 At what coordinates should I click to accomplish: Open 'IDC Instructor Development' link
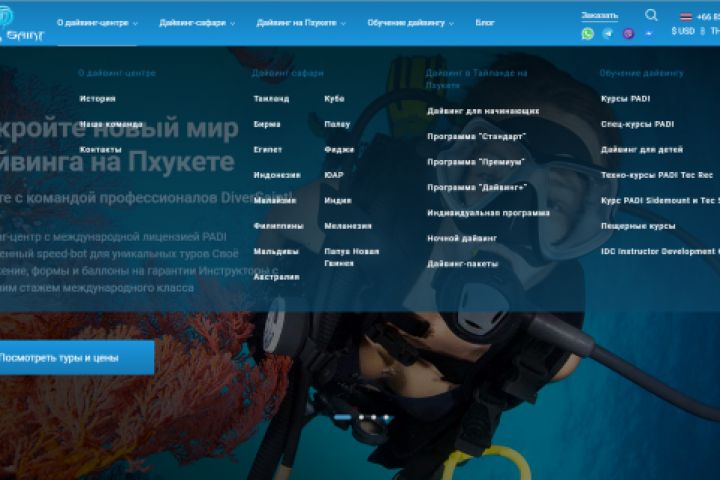click(660, 252)
